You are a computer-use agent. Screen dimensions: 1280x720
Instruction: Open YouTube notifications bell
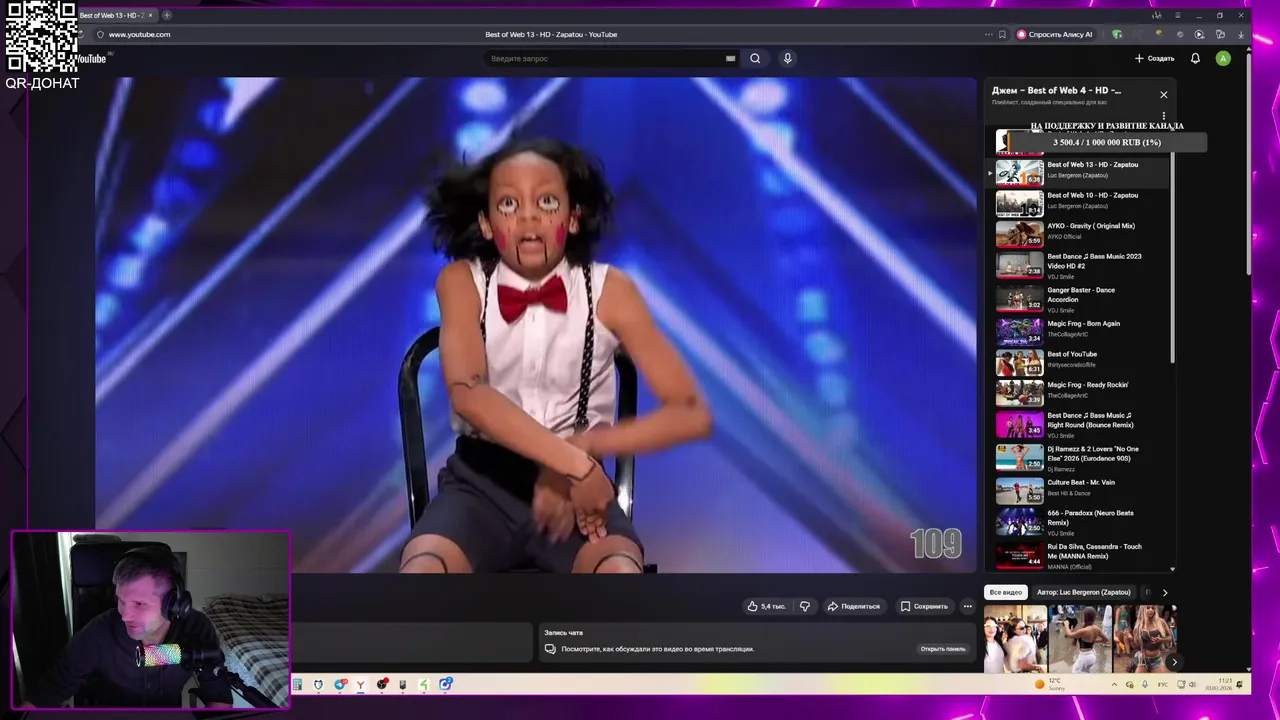(x=1195, y=58)
